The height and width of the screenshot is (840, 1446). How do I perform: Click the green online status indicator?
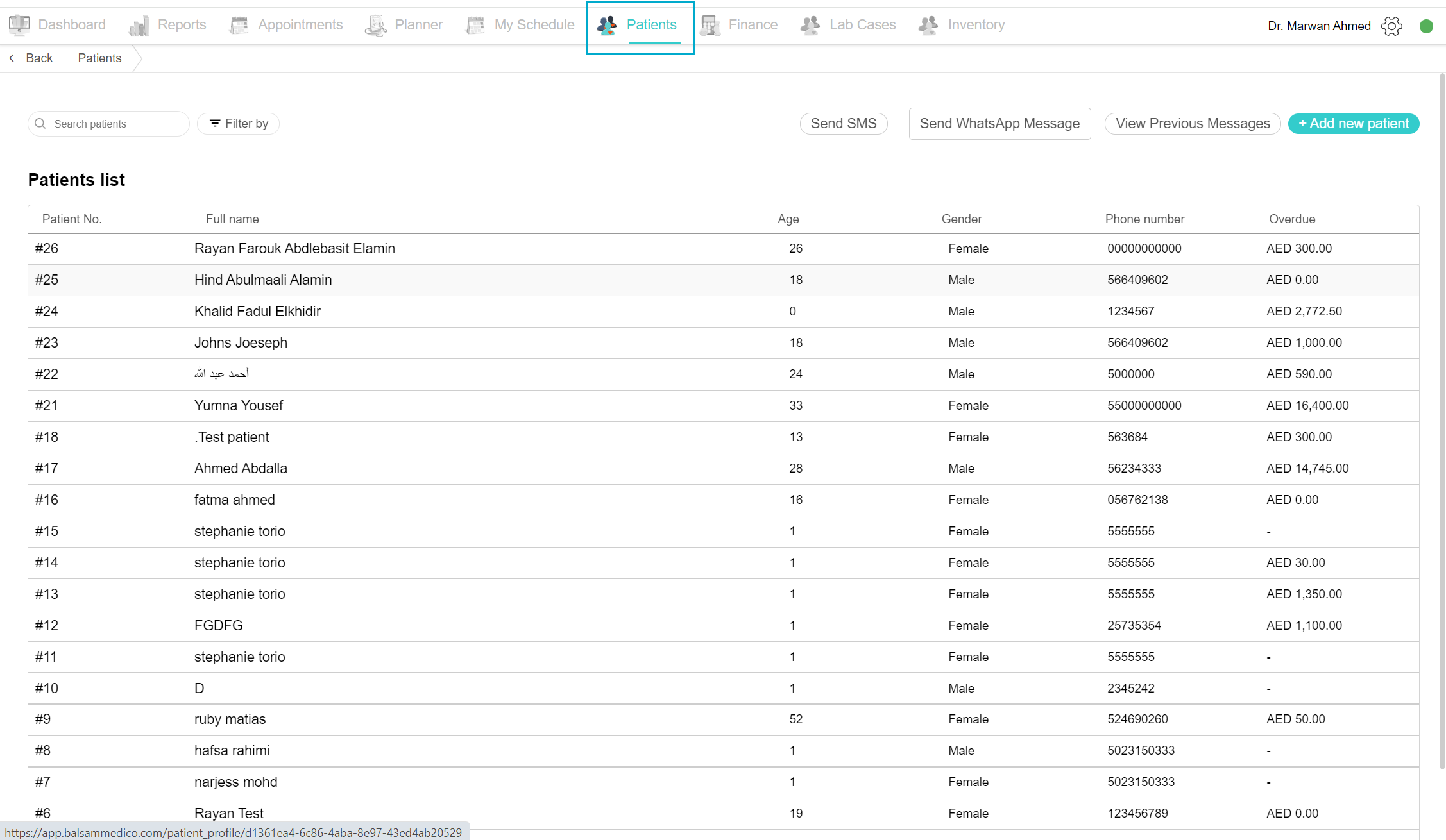point(1426,26)
